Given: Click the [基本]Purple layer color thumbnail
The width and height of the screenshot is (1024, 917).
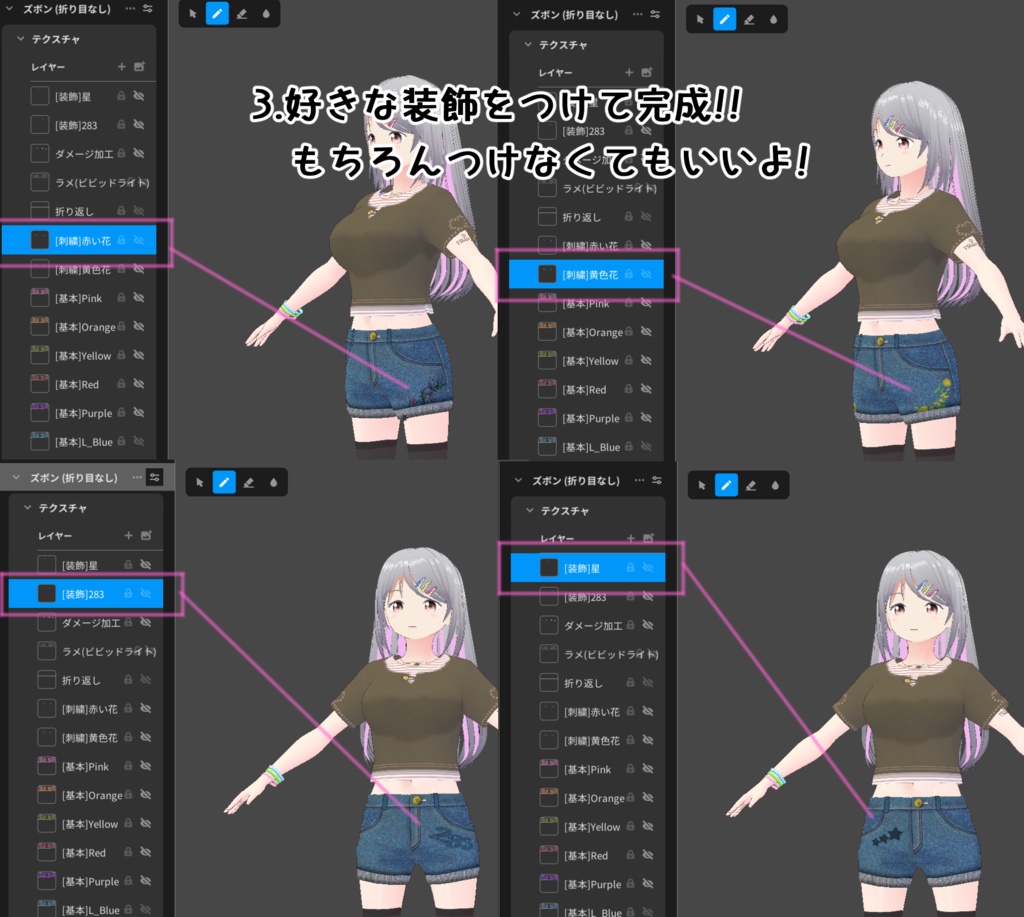Looking at the screenshot, I should [x=40, y=412].
